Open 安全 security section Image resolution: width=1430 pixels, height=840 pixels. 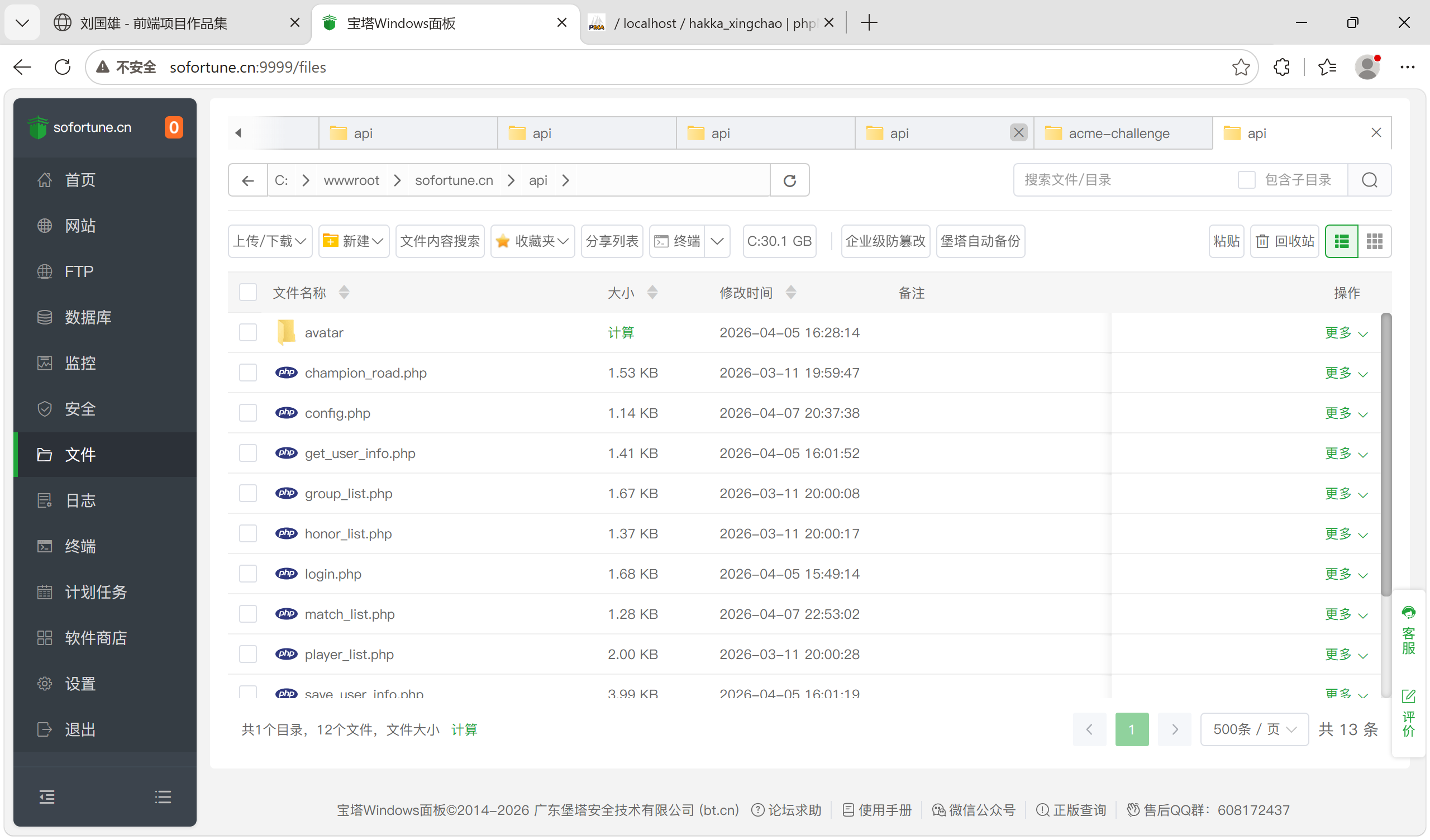[105, 409]
